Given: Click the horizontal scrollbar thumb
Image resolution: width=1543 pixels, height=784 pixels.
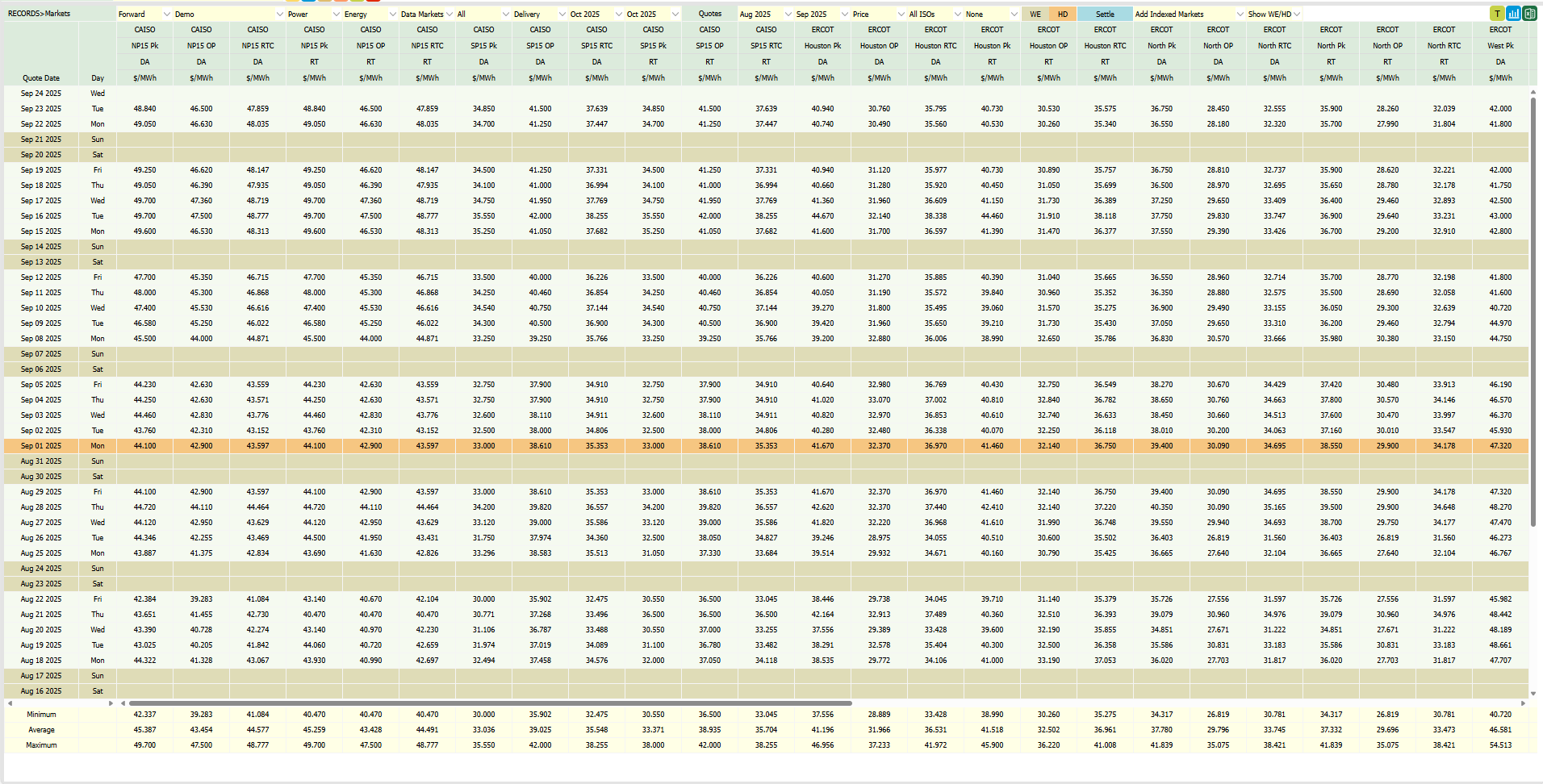Looking at the screenshot, I should click(x=490, y=703).
